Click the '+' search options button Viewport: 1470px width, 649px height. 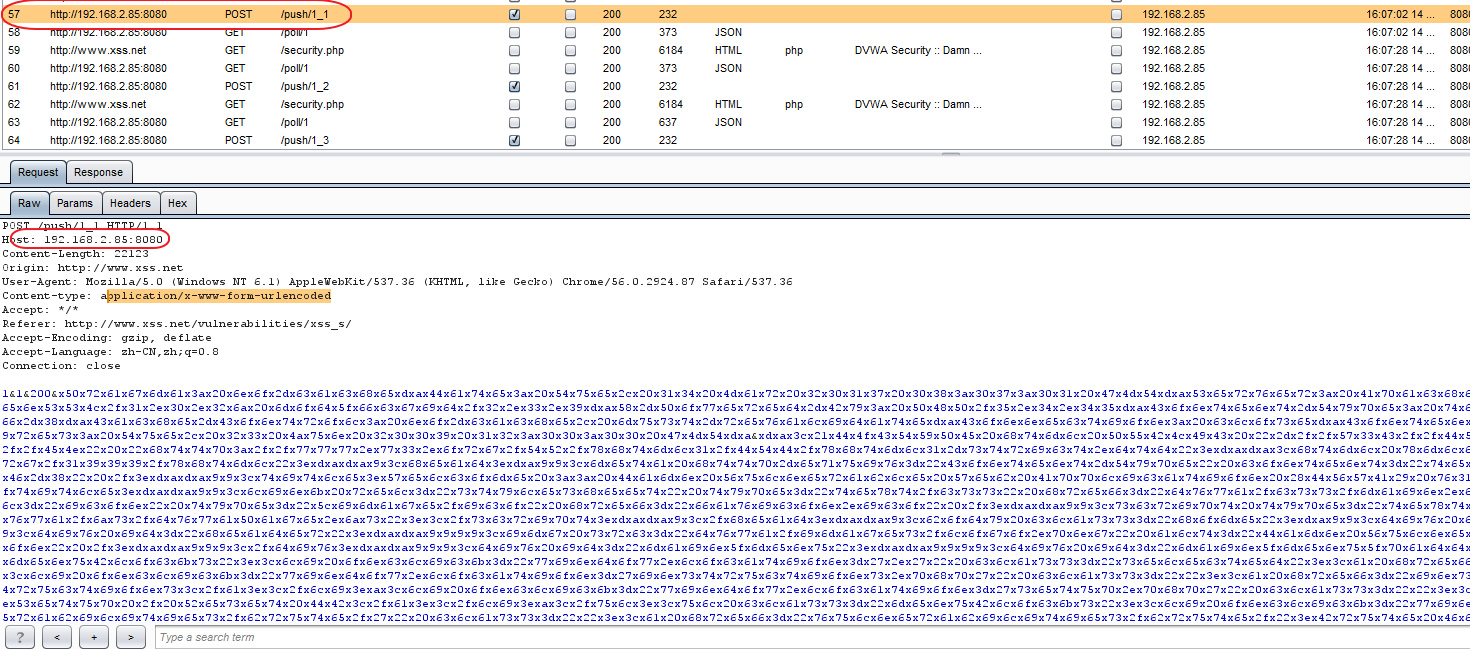[94, 637]
